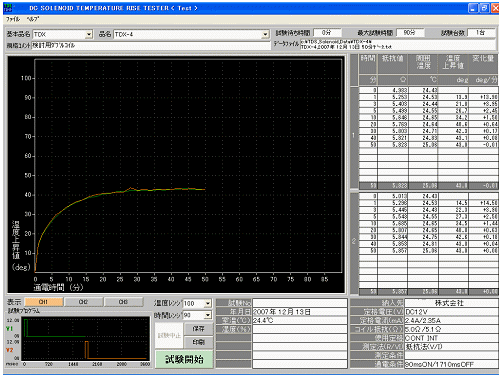The image size is (499, 378).
Task: Open the 時間レンジ 90 dropdown
Action: 208,315
